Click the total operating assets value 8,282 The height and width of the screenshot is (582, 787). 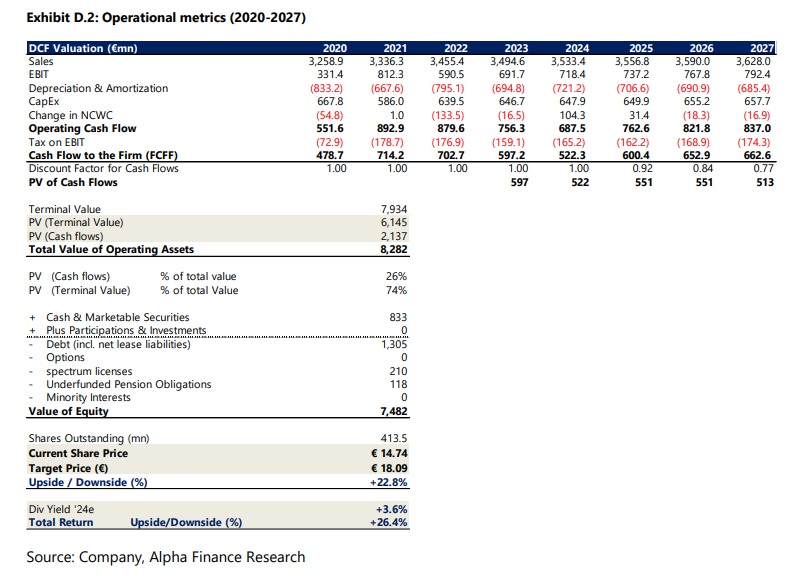tap(394, 249)
